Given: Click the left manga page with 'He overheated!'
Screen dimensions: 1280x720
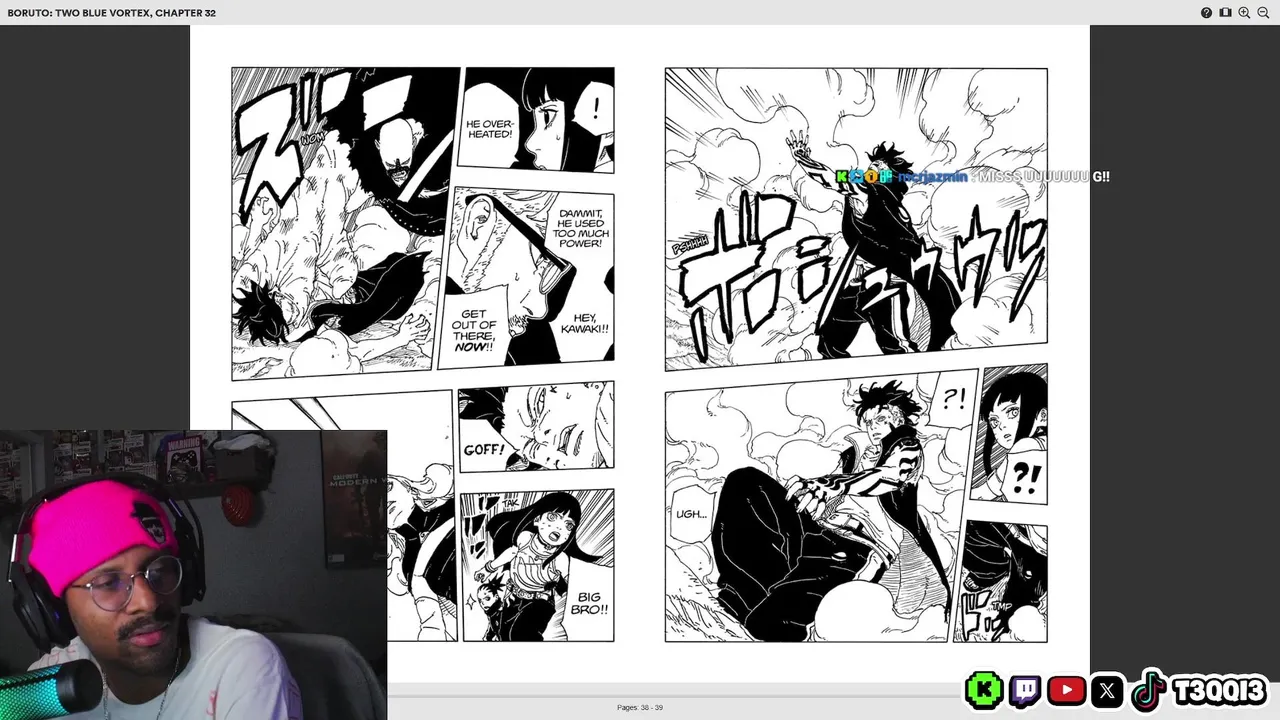Looking at the screenshot, I should 423,354.
